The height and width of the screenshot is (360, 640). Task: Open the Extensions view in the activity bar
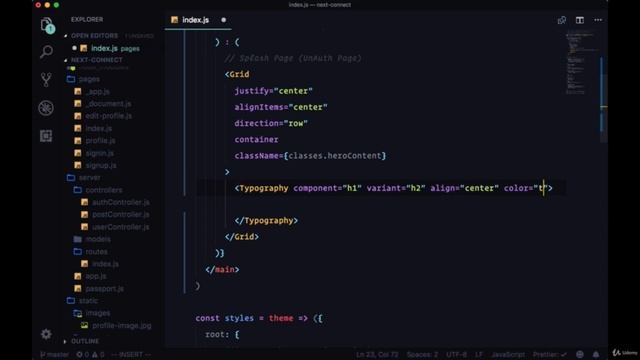46,136
